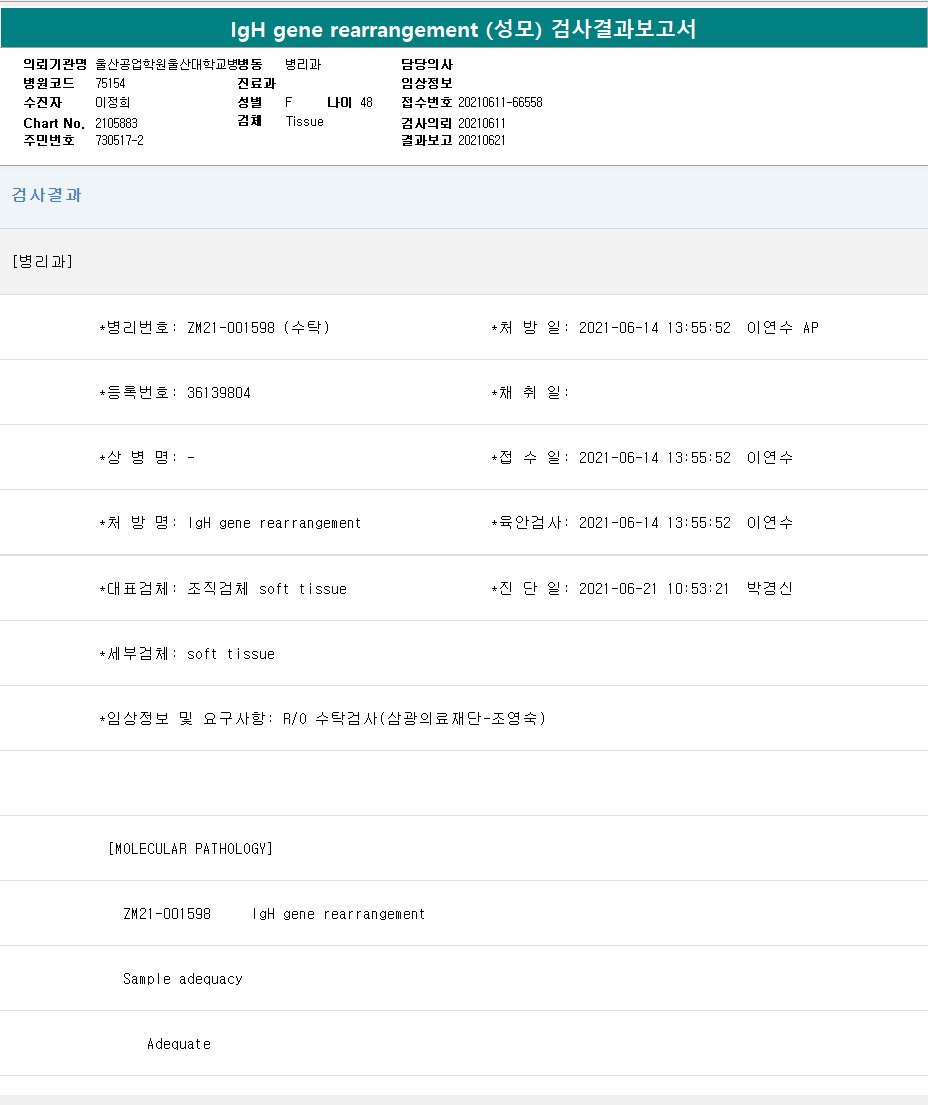Click the report title 'IgH gene rearrangement (성모) 검사결과보고서'
Image resolution: width=928 pixels, height=1105 pixels.
tap(463, 29)
